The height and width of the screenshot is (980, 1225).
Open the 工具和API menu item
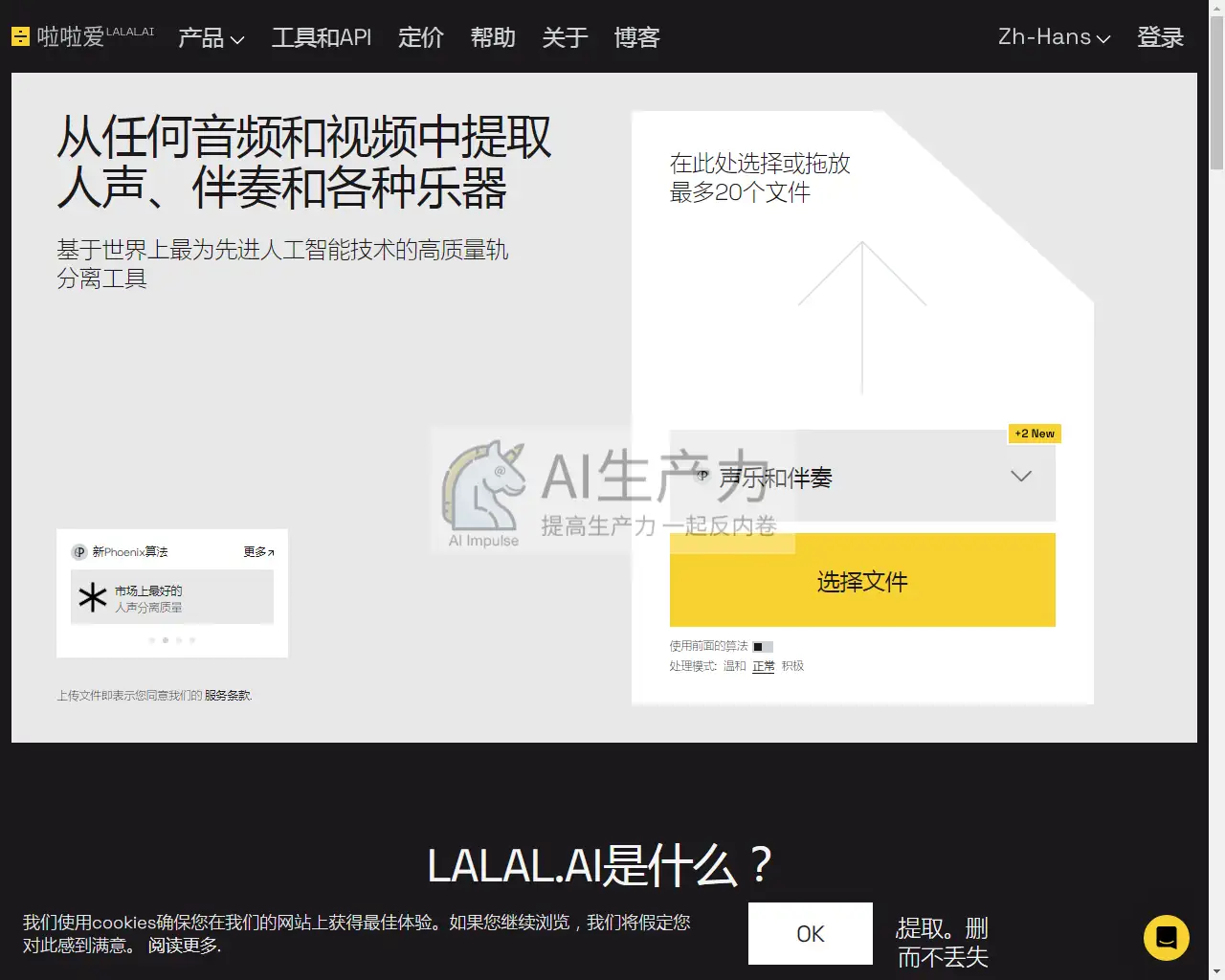322,37
